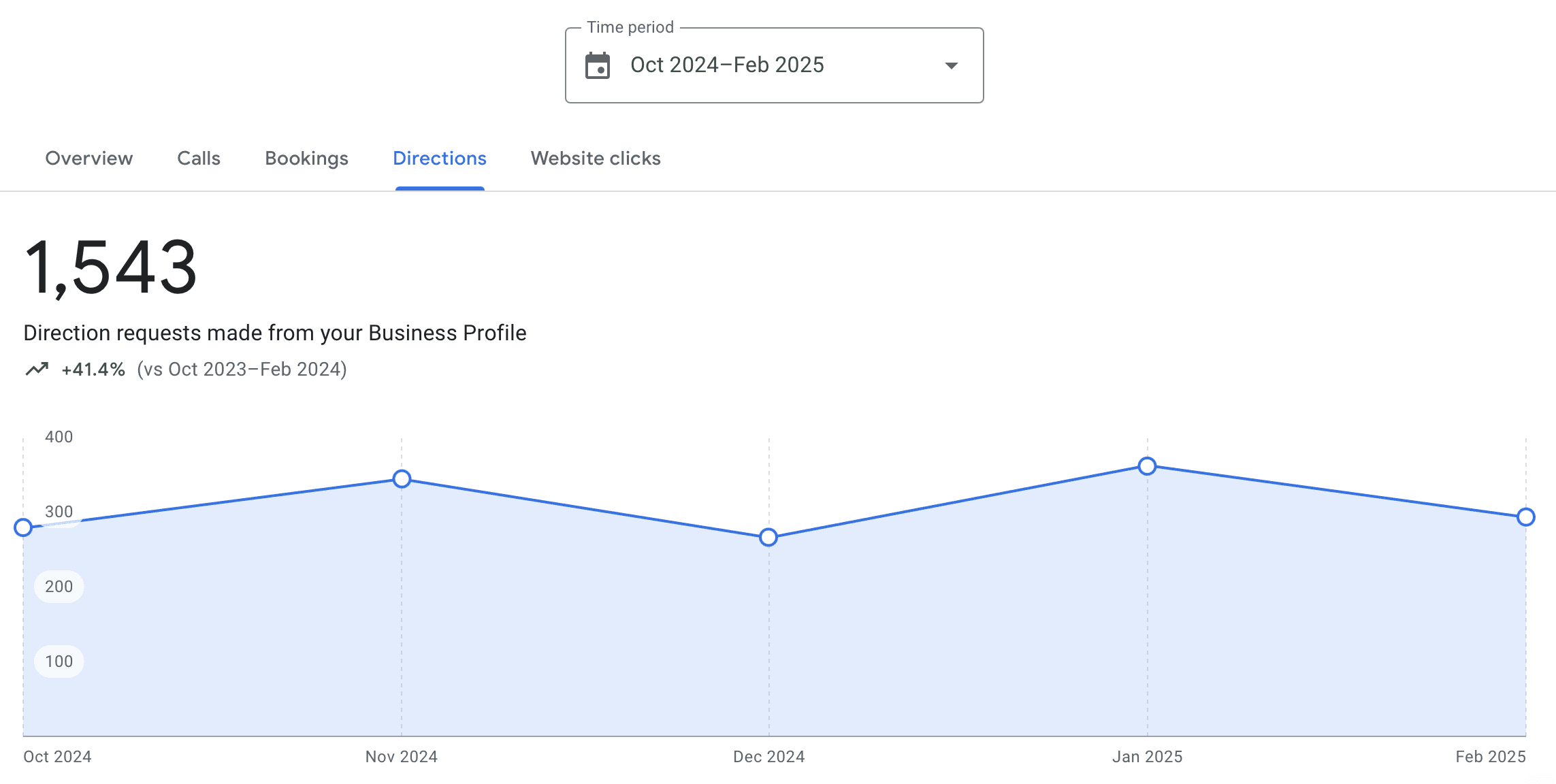Viewport: 1556px width, 784px height.
Task: Click the 1,543 total count
Action: pyautogui.click(x=111, y=267)
